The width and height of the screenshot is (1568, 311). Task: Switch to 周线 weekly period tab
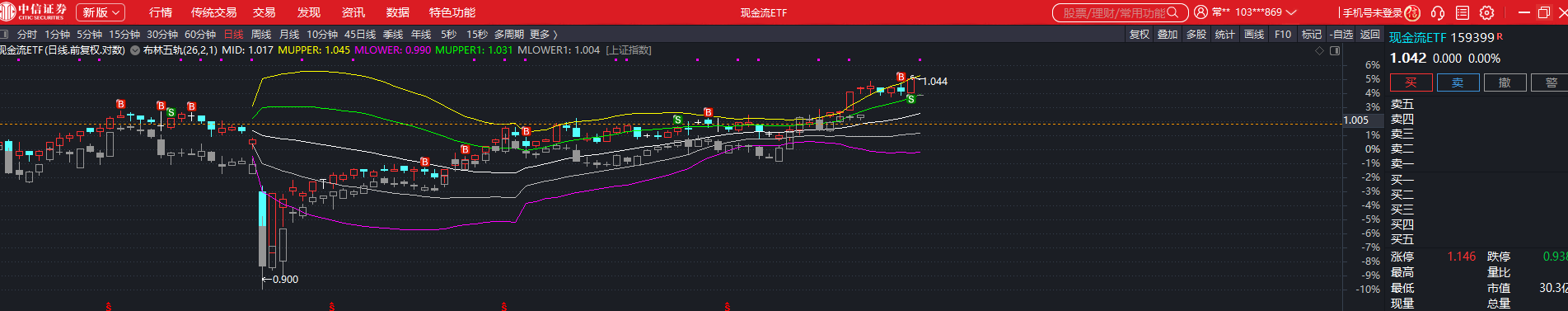[x=261, y=34]
